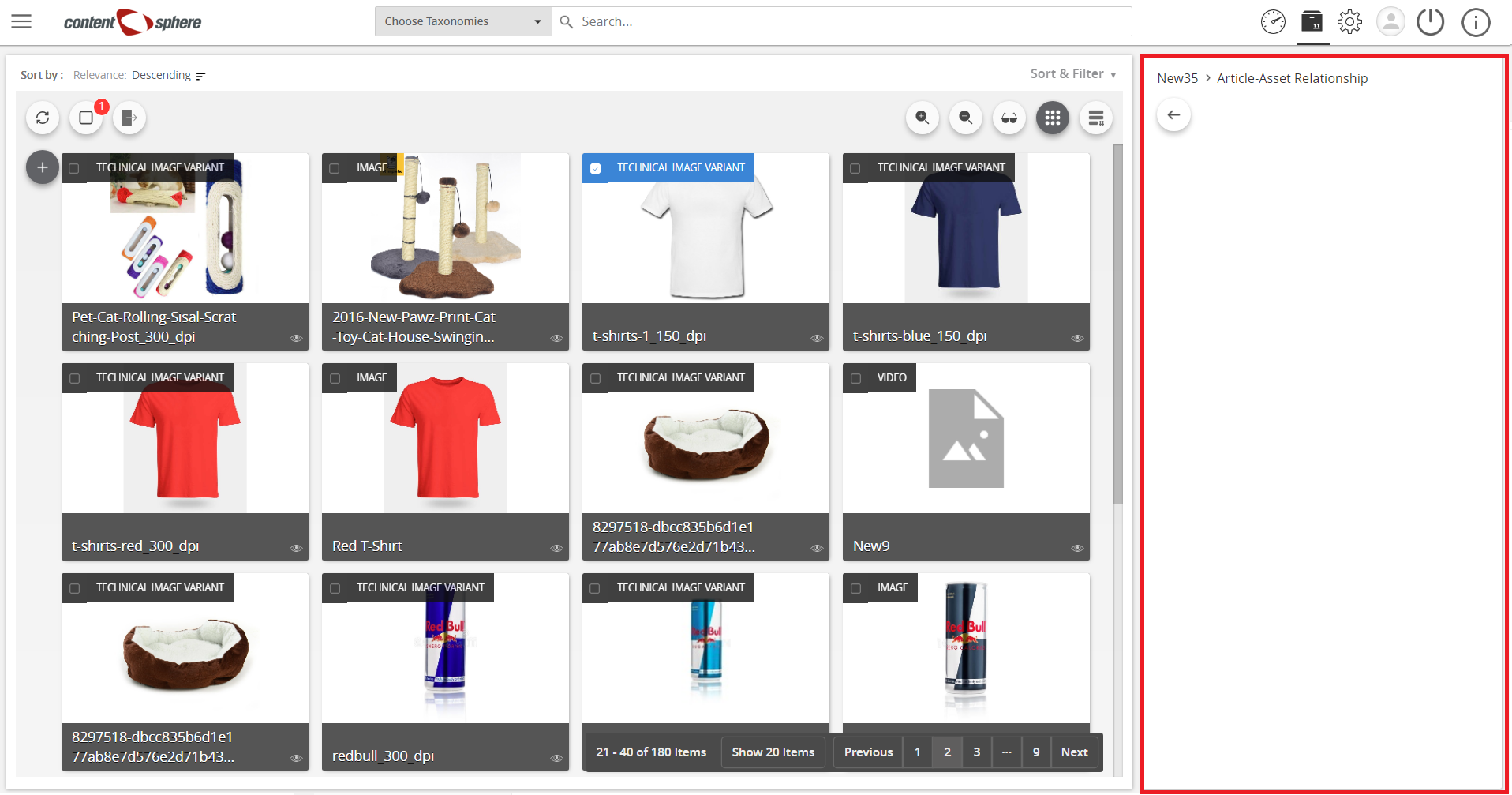Click the back arrow in relationship panel
Viewport: 1512px width, 795px height.
click(1174, 115)
